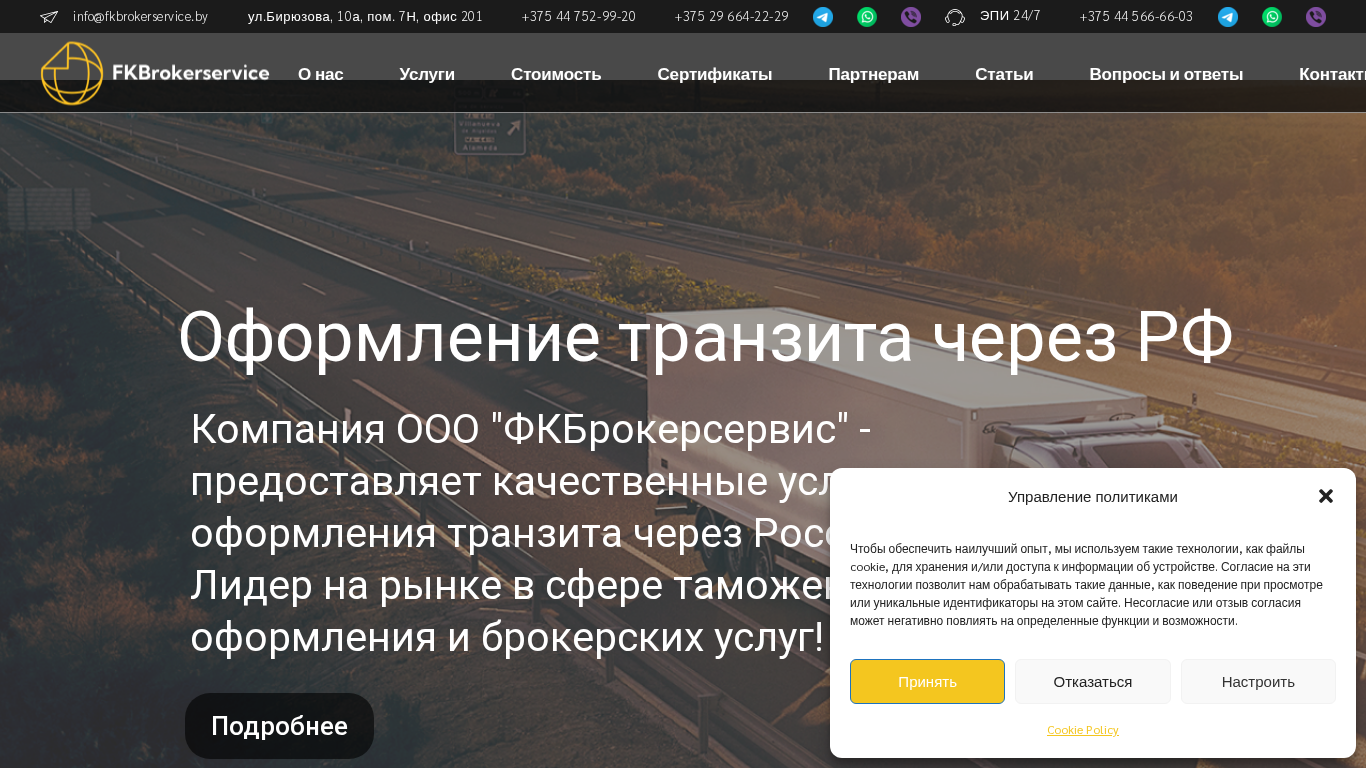The image size is (1366, 768).
Task: Open Viber icon beside +375 44 566-66-03
Action: tap(1316, 17)
